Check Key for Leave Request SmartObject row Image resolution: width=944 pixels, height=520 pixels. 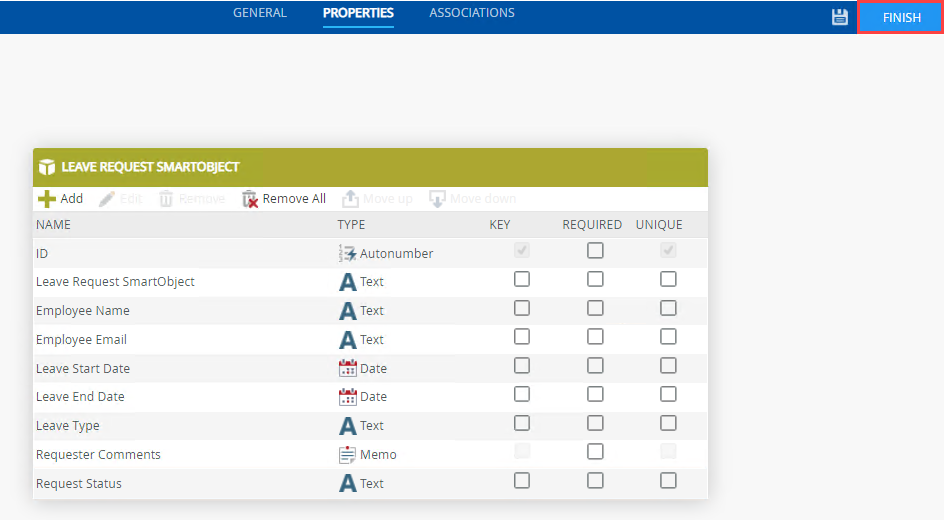pyautogui.click(x=522, y=279)
